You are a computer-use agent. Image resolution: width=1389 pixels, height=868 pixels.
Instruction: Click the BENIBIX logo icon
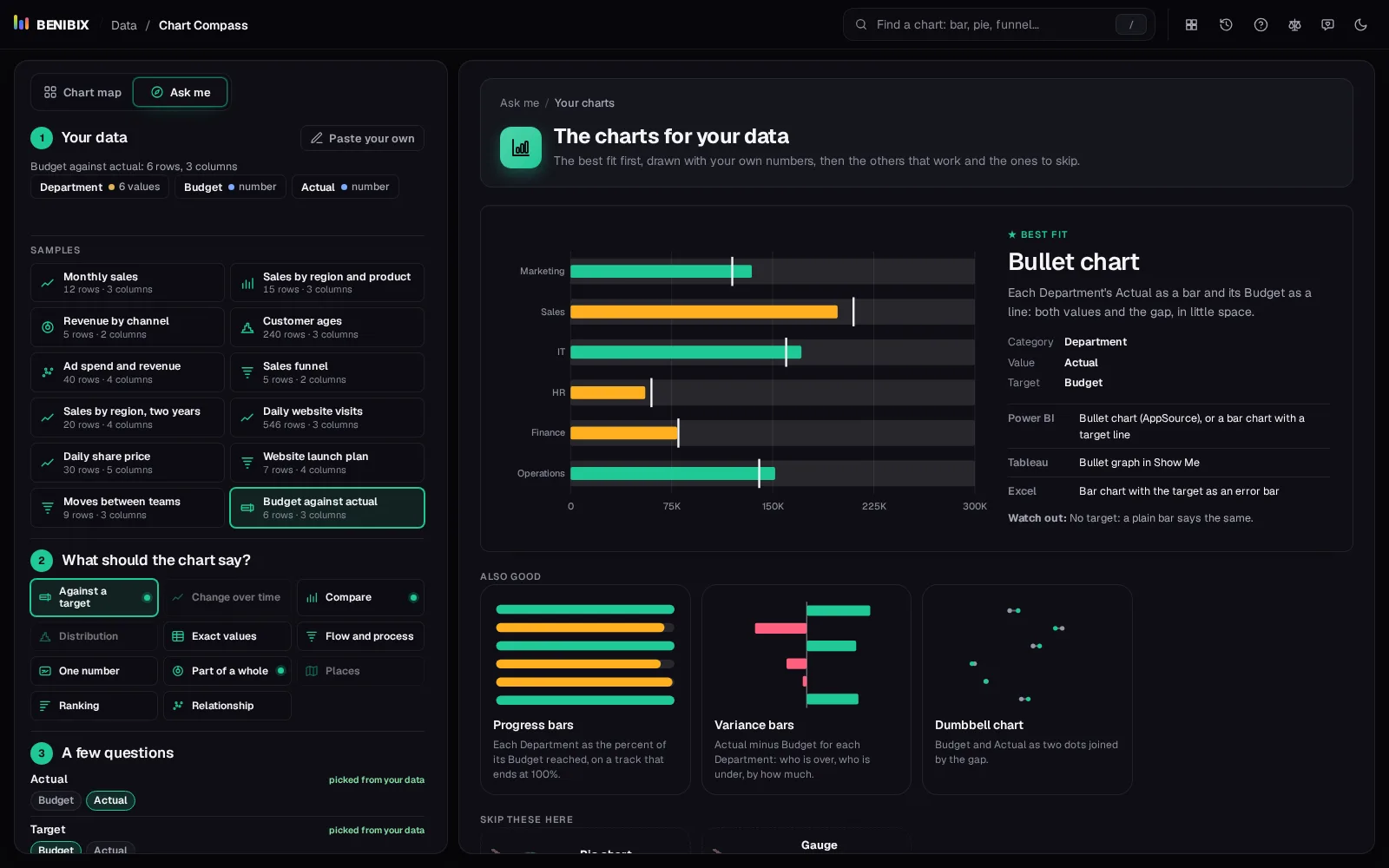[22, 23]
